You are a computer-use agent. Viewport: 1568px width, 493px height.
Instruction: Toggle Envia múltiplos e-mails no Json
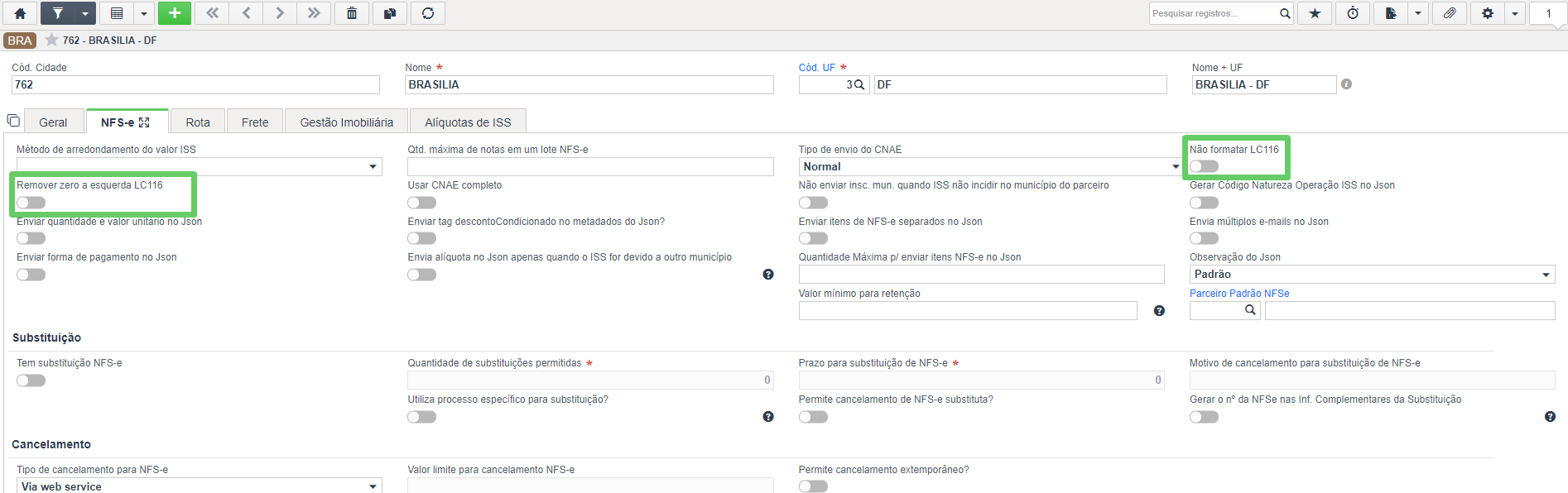[1204, 238]
